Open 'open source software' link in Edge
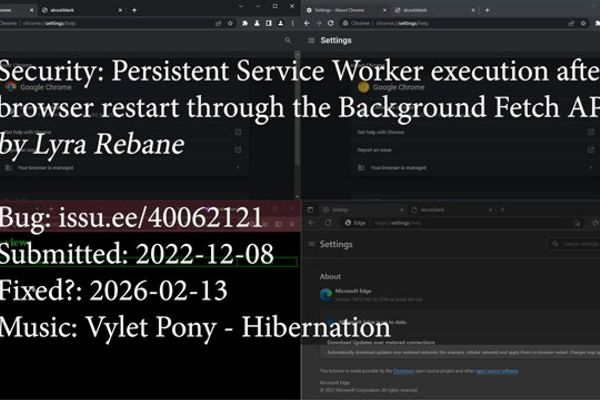Viewport: 600px width, 400px height. (x=497, y=371)
